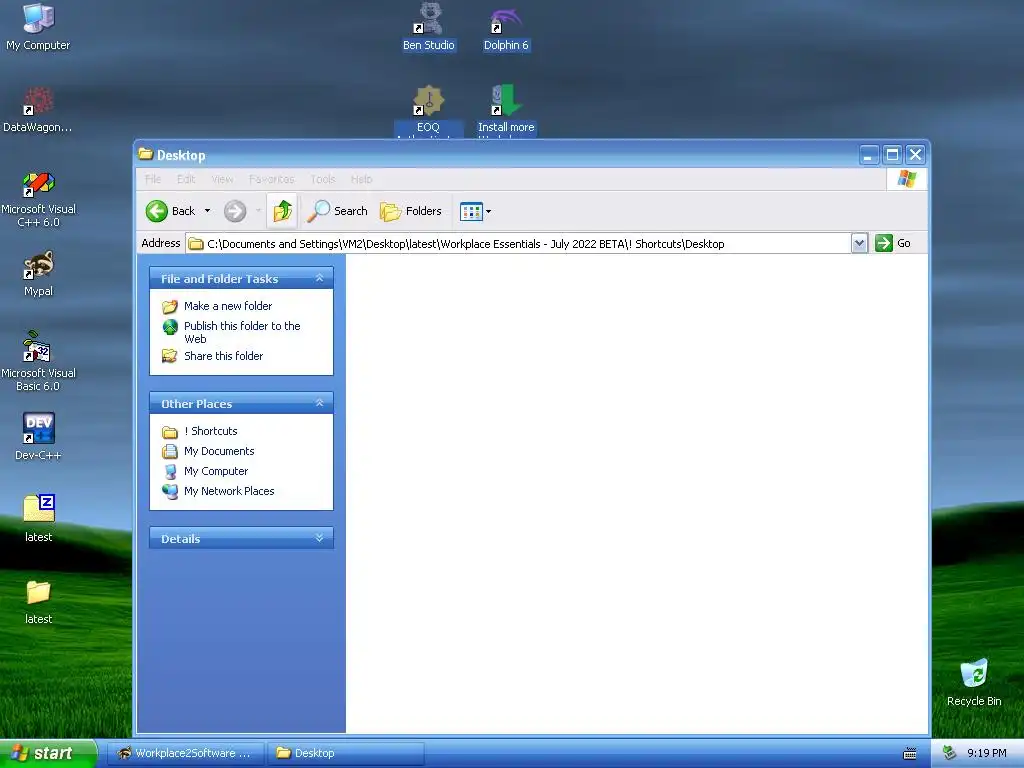Click inside the Address bar path
The image size is (1024, 768).
click(x=519, y=244)
